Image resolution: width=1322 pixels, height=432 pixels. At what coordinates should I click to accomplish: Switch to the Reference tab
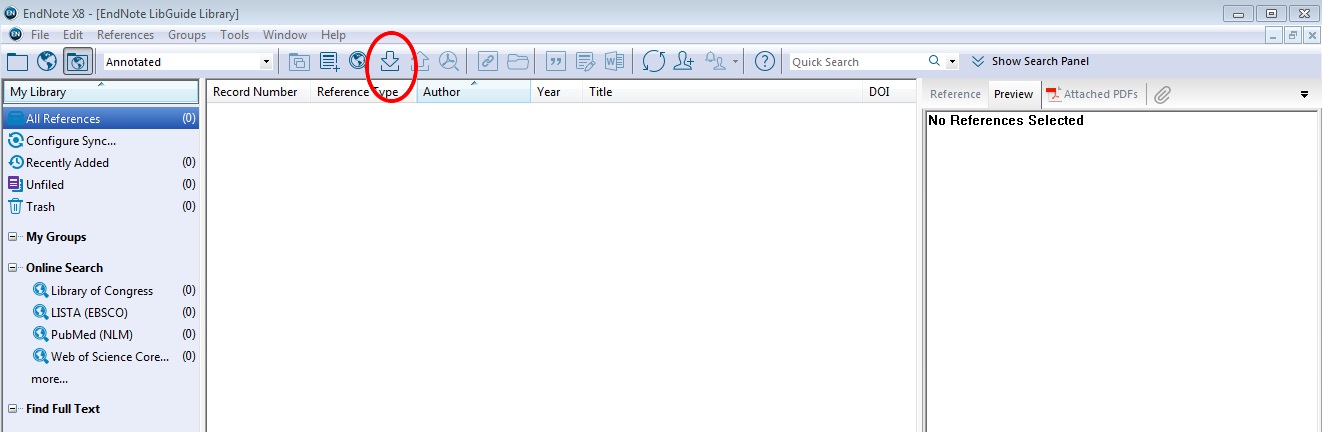[x=955, y=94]
